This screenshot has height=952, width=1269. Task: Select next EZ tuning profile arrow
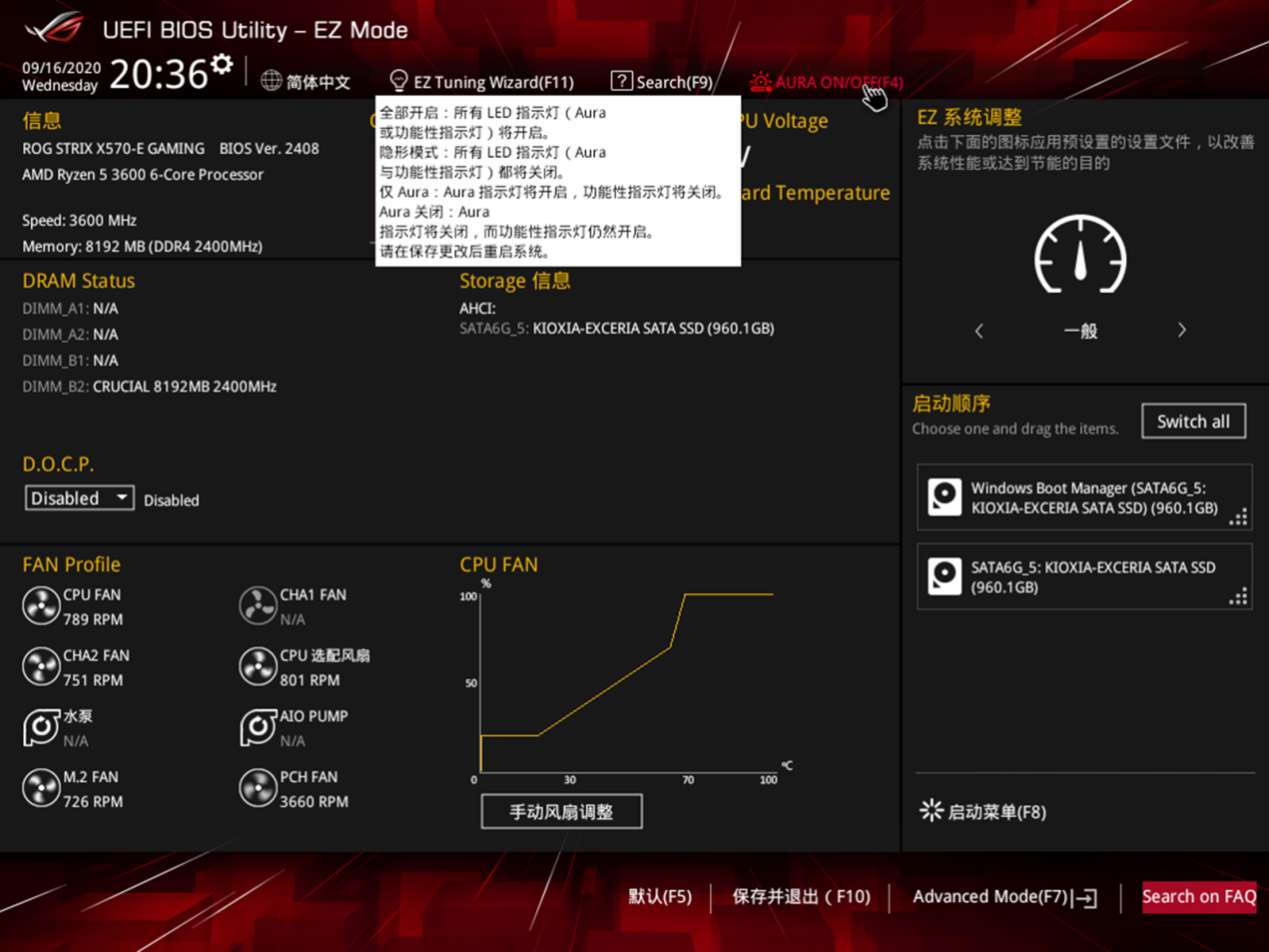pos(1182,330)
